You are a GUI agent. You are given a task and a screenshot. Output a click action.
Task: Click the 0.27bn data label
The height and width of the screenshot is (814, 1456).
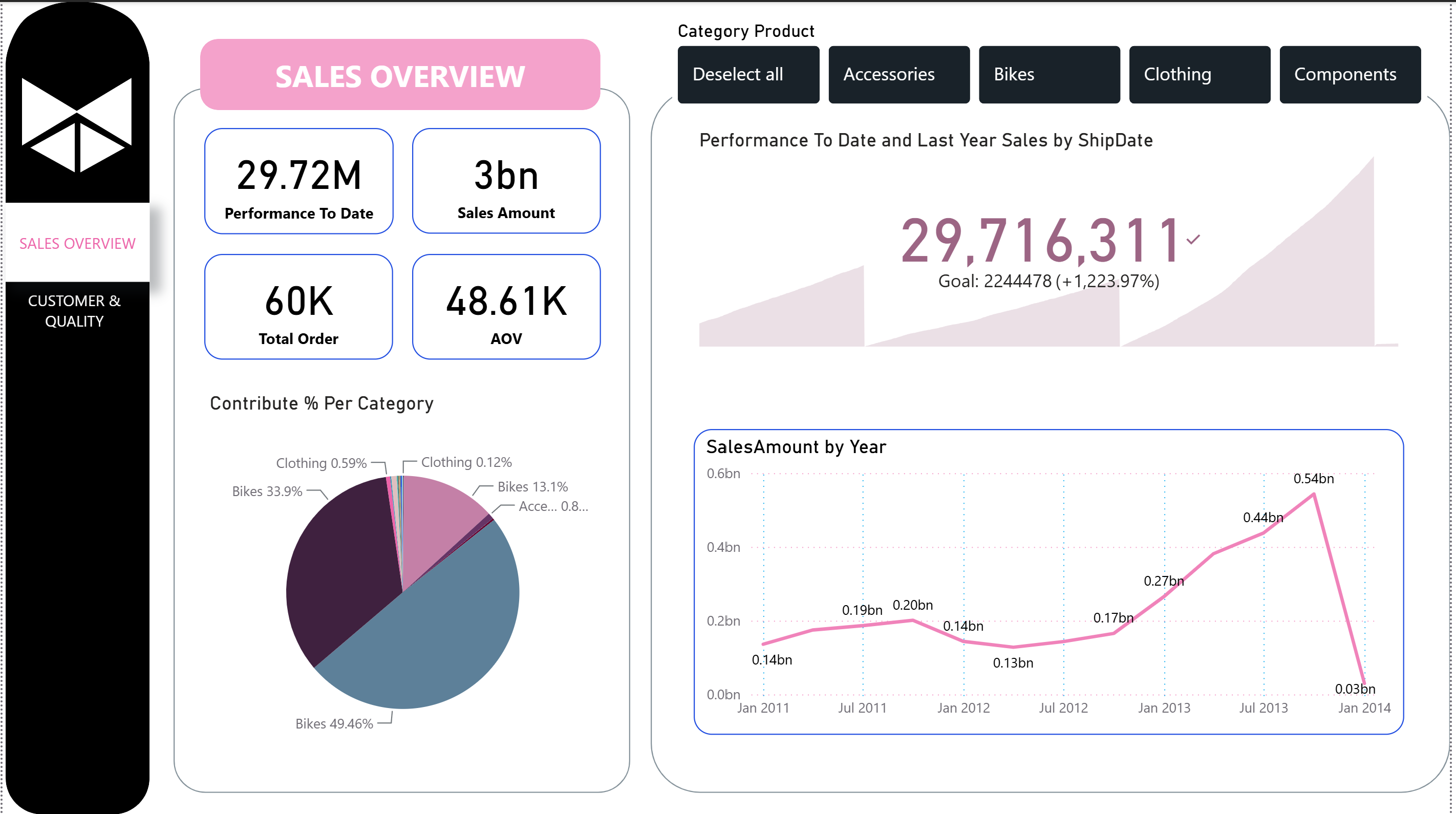(x=1164, y=581)
